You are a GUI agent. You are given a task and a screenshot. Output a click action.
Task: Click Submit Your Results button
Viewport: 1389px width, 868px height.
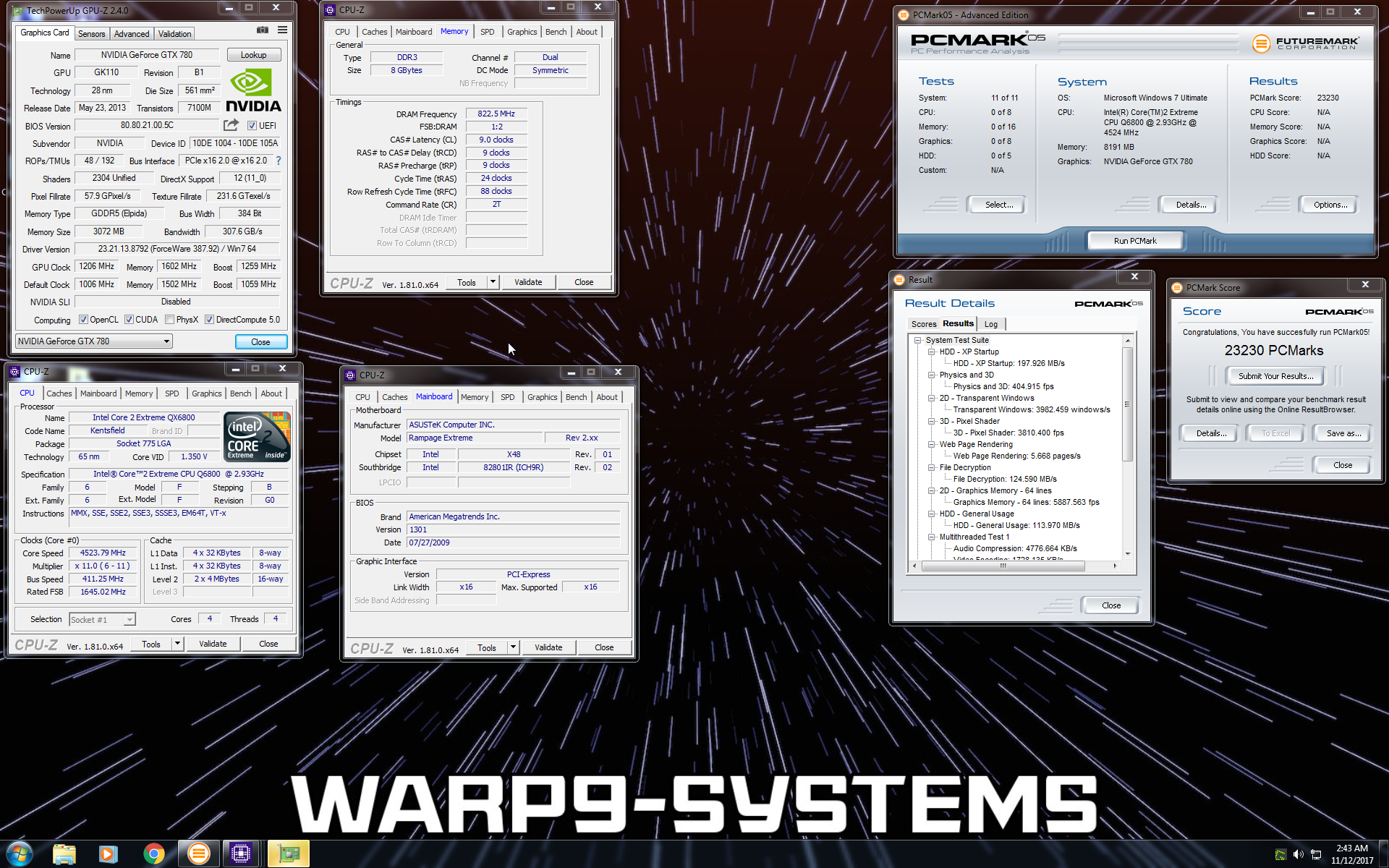click(1275, 376)
